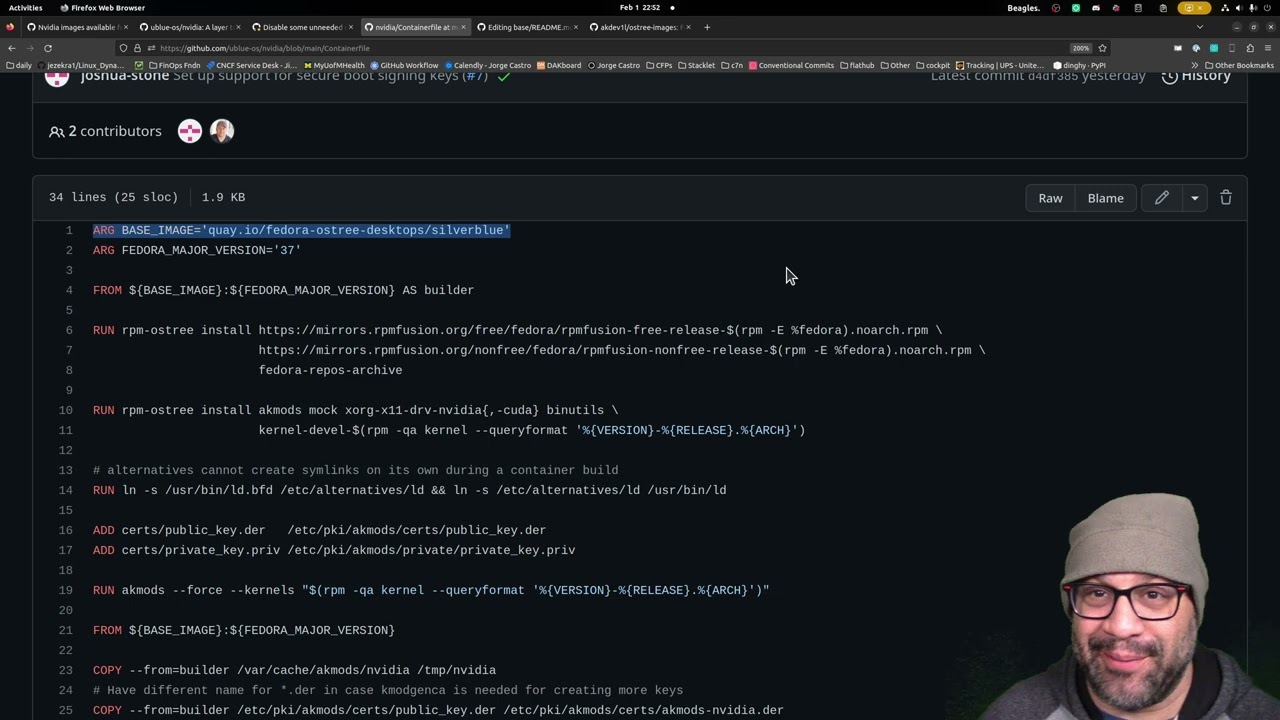Open the Other Bookmarks folder
The image size is (1280, 720).
1239,66
